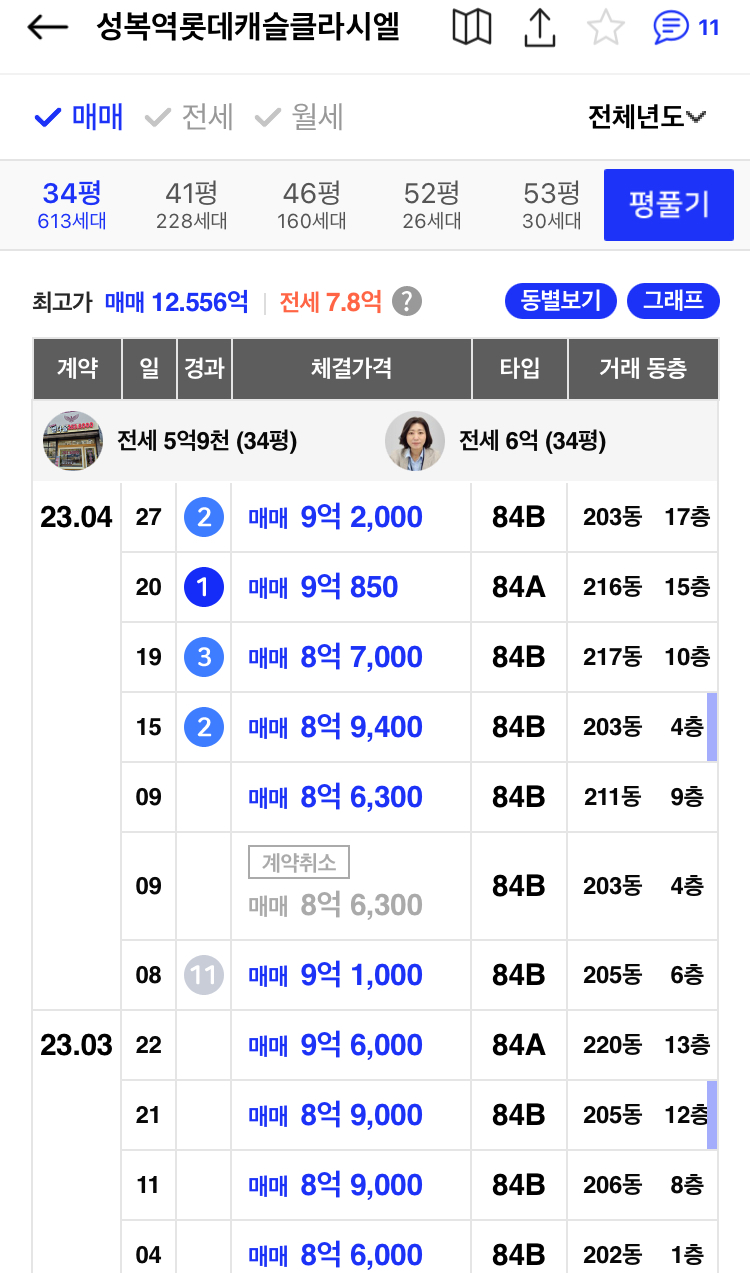
Task: Open the map view icon
Action: pos(471,28)
